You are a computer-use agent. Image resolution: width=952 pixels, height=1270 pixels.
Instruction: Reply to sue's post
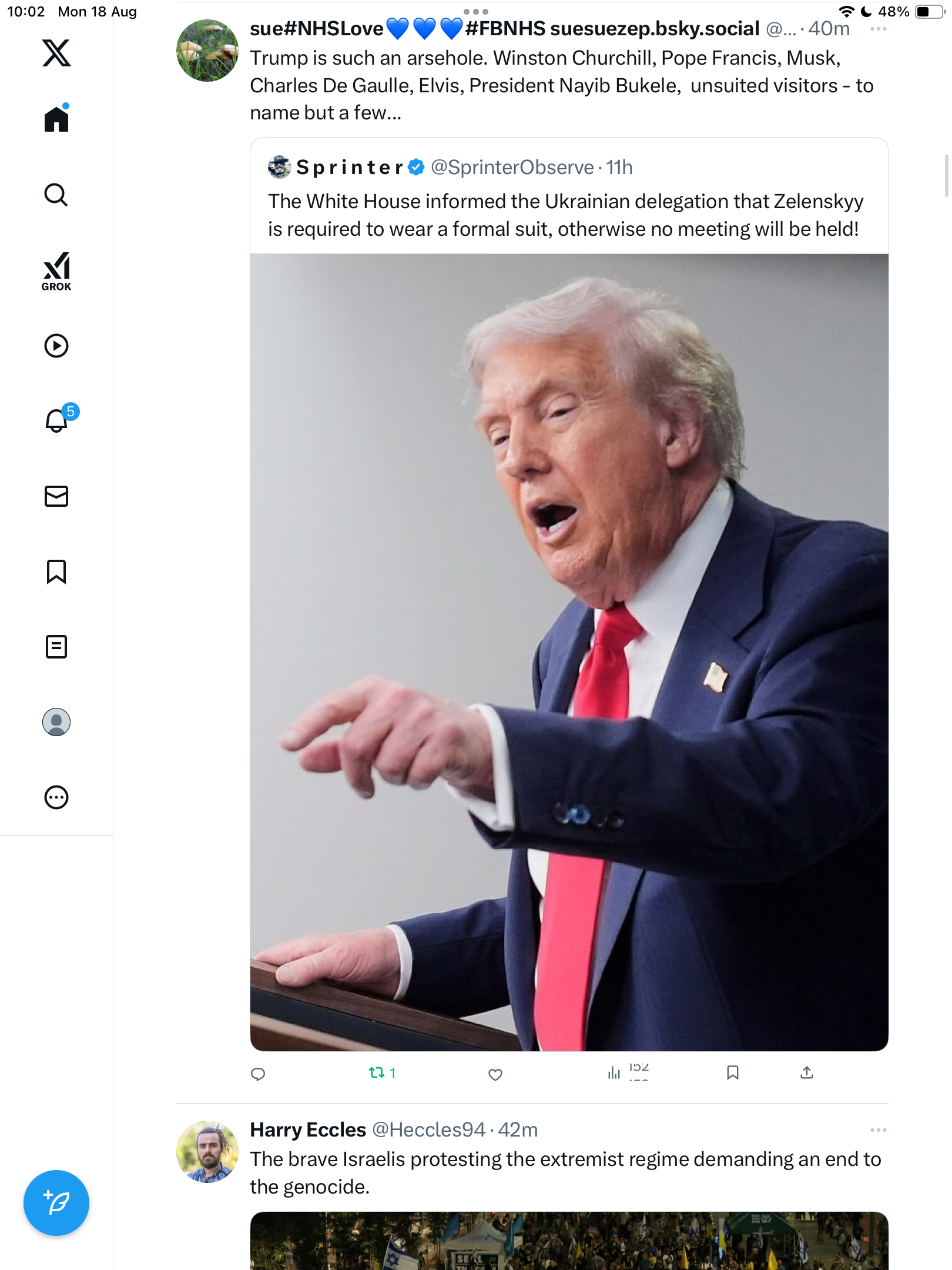[258, 1074]
